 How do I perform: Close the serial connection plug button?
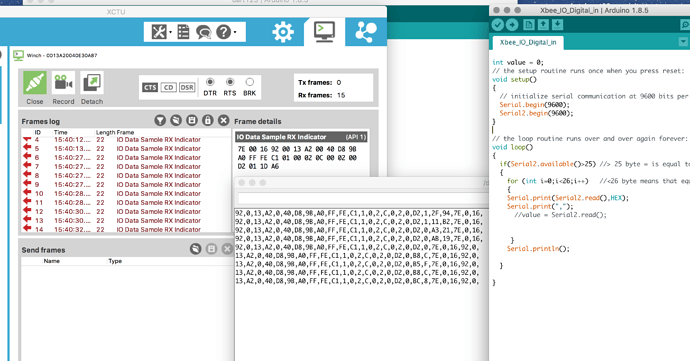[x=35, y=83]
